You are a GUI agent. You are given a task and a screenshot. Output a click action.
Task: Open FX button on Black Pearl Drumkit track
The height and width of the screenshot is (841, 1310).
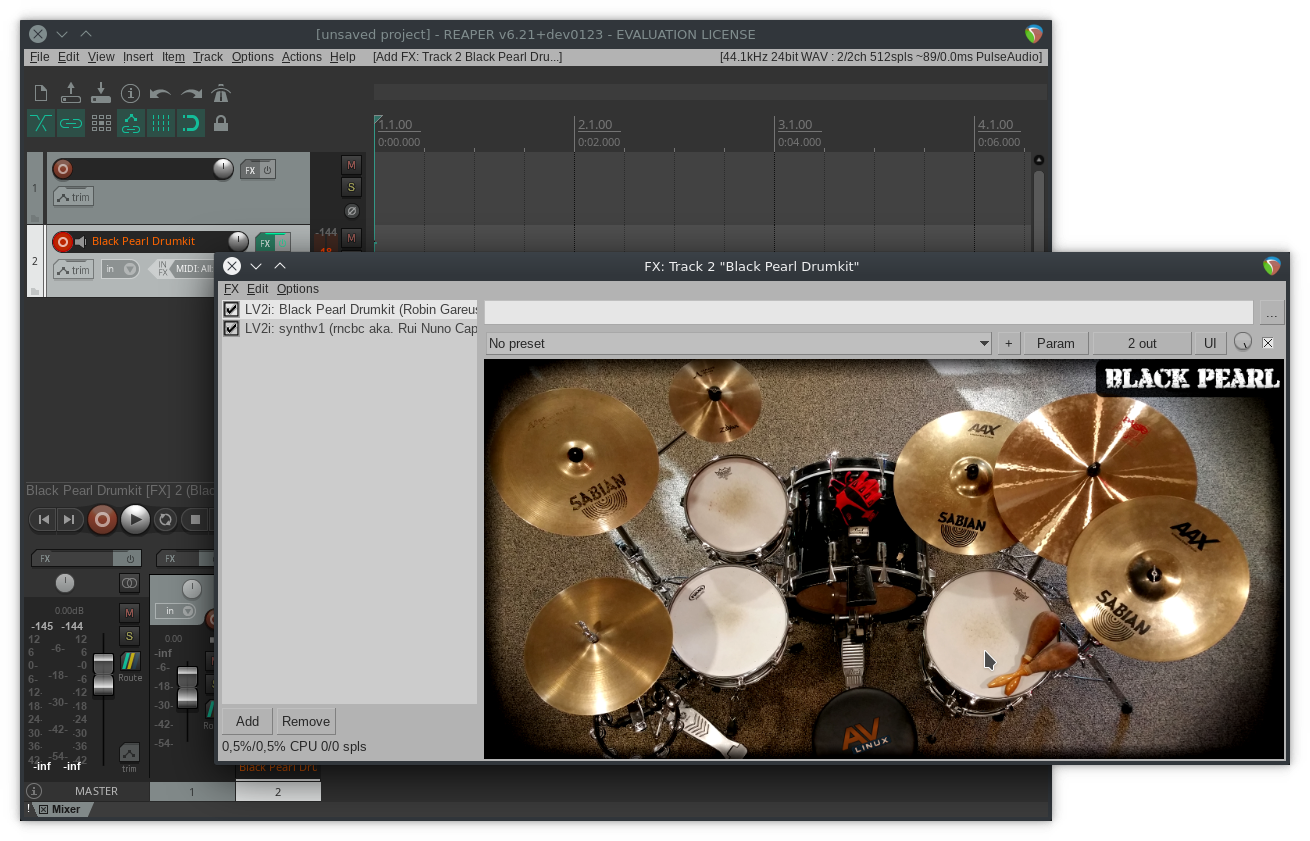[265, 242]
